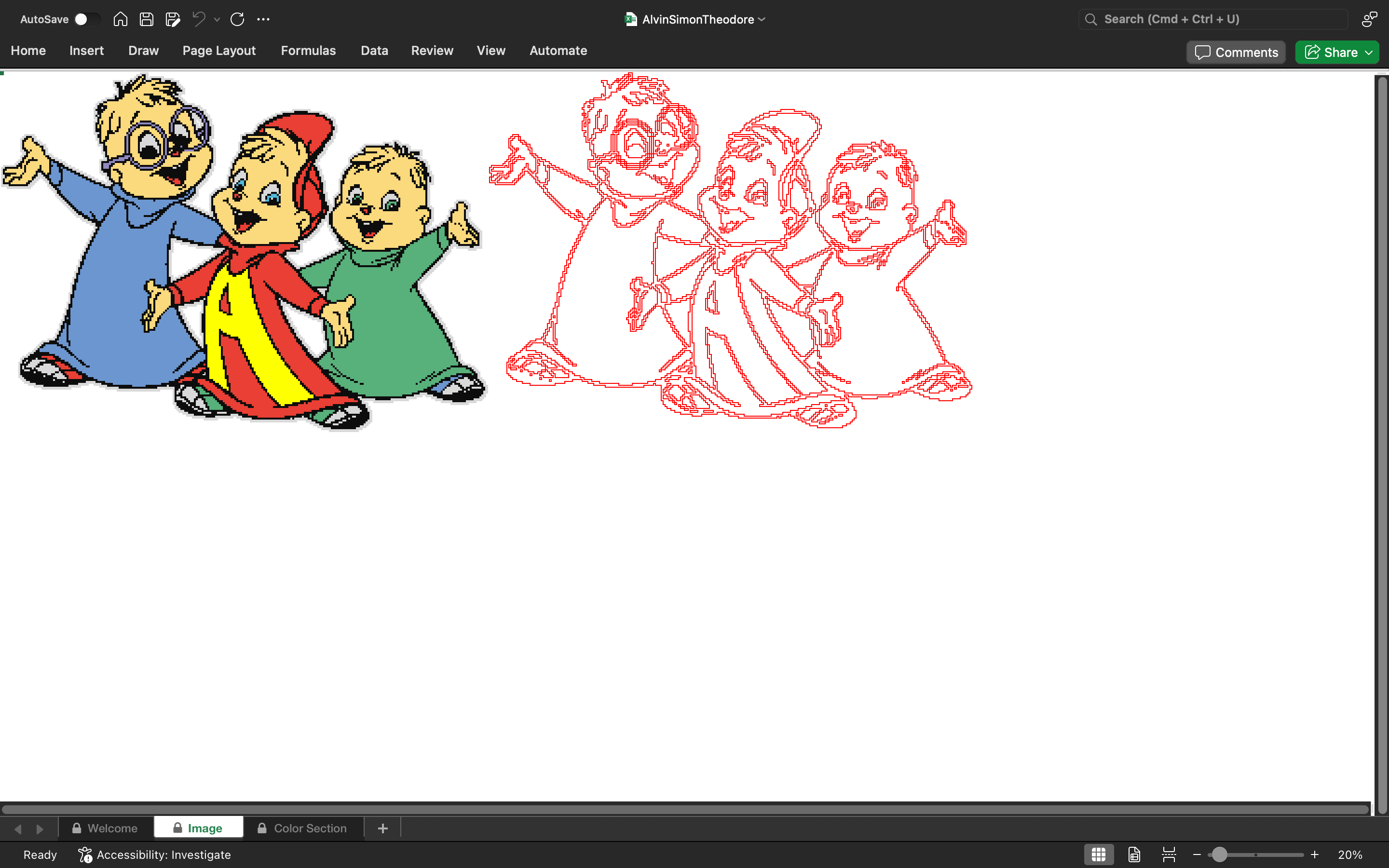
Task: Click the zoom out minus button
Action: [x=1197, y=855]
